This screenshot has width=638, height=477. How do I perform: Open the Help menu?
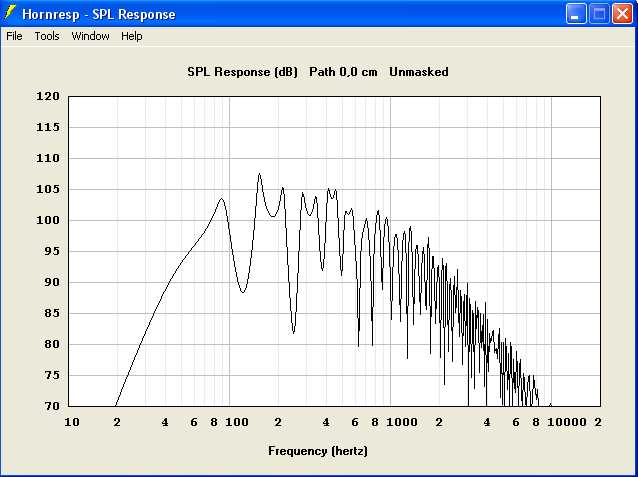coord(131,36)
